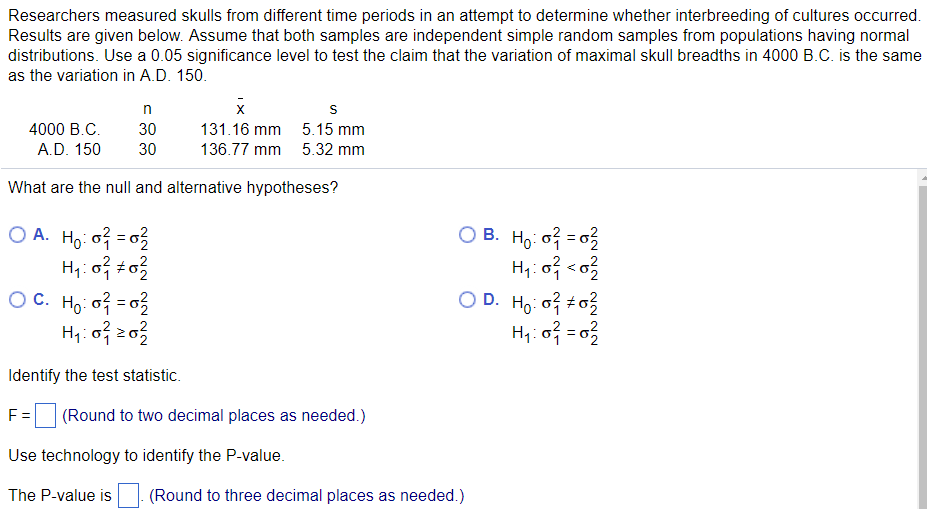Screen dimensions: 927x509
Task: Choose radio button for option B
Action: coord(467,236)
